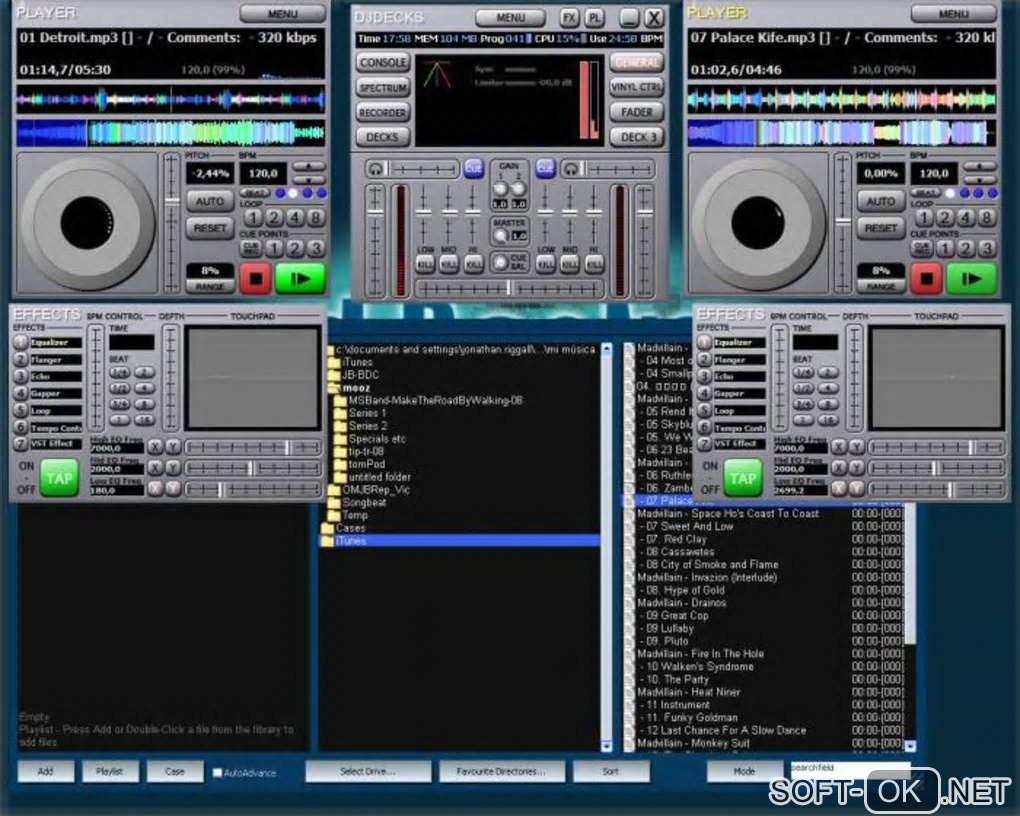This screenshot has width=1020, height=816.
Task: Open the left PLAYER menu
Action: tap(282, 14)
